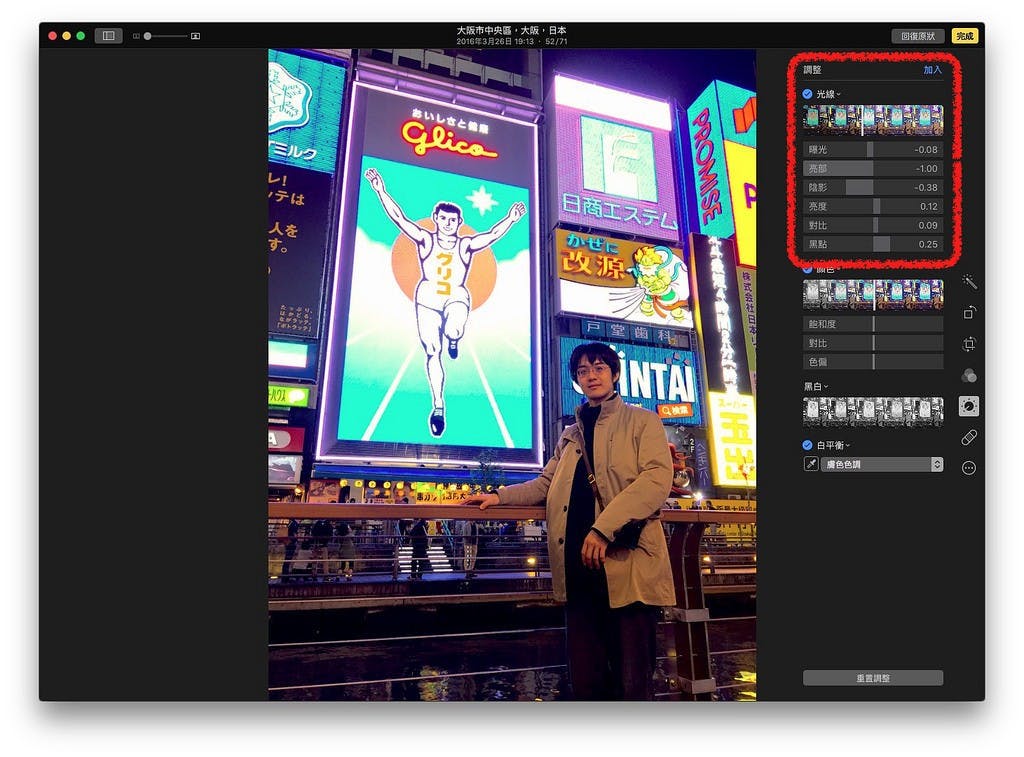
Task: Click the 亮度 slider
Action: pyautogui.click(x=873, y=206)
